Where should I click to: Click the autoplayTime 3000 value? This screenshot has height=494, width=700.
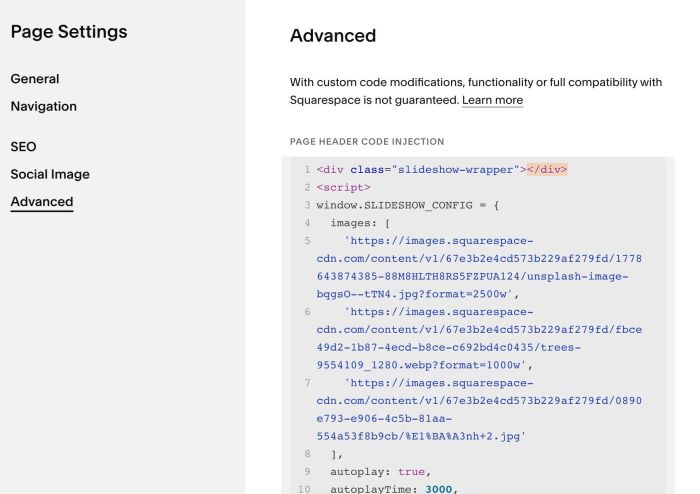tap(438, 489)
